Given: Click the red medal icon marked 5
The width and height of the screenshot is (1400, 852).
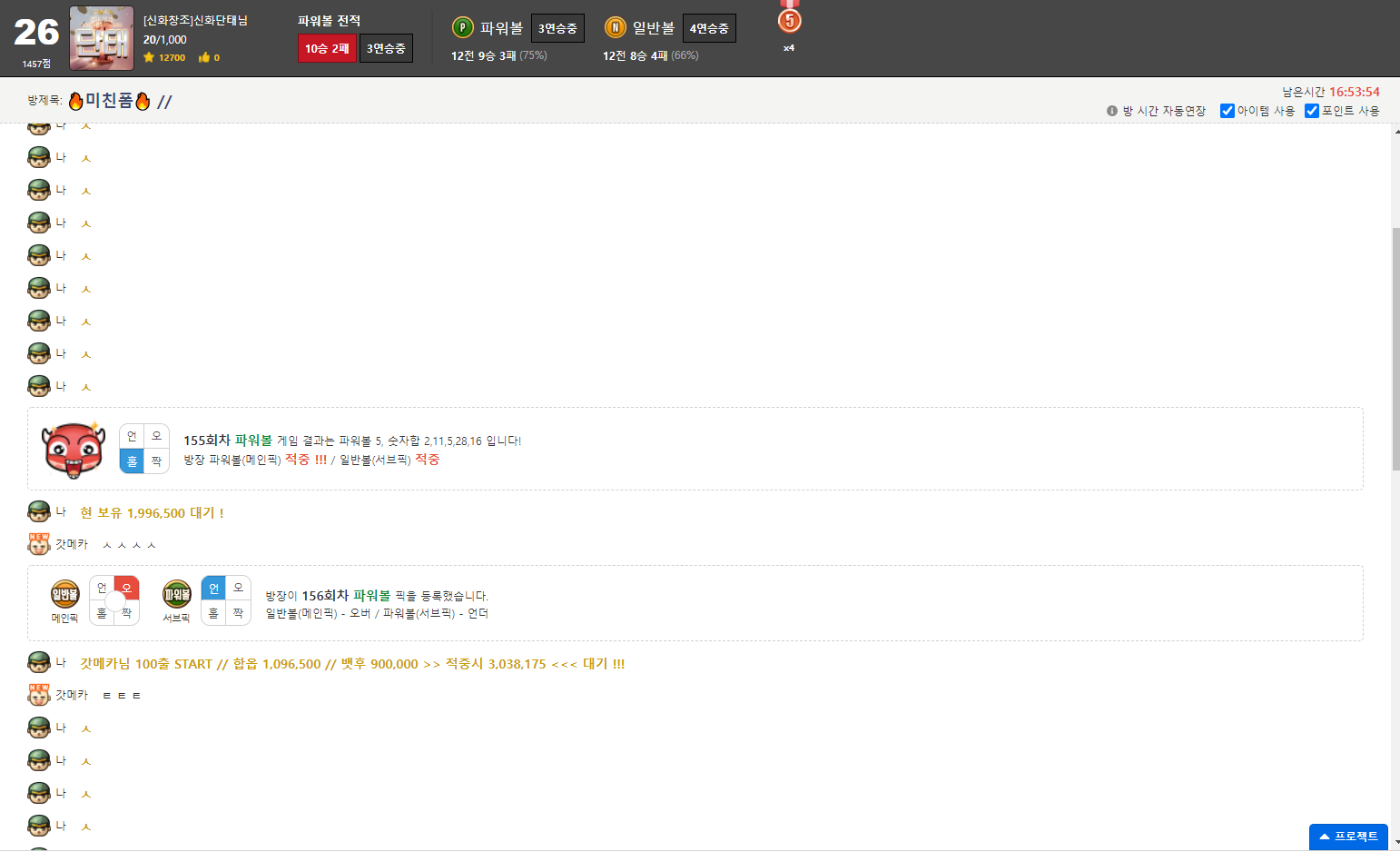Looking at the screenshot, I should 790,18.
